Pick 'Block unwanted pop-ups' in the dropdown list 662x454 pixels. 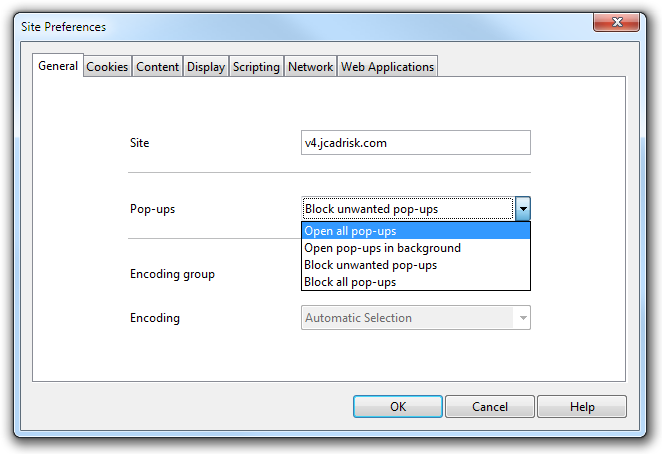pyautogui.click(x=415, y=265)
